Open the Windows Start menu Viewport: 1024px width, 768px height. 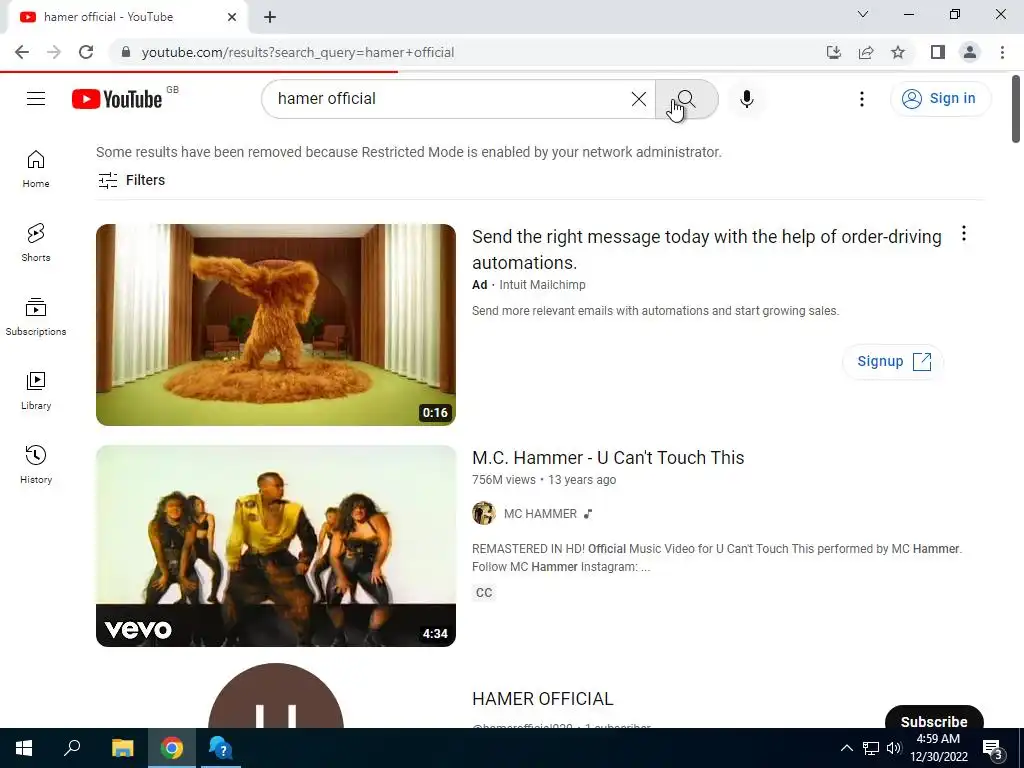click(x=24, y=748)
